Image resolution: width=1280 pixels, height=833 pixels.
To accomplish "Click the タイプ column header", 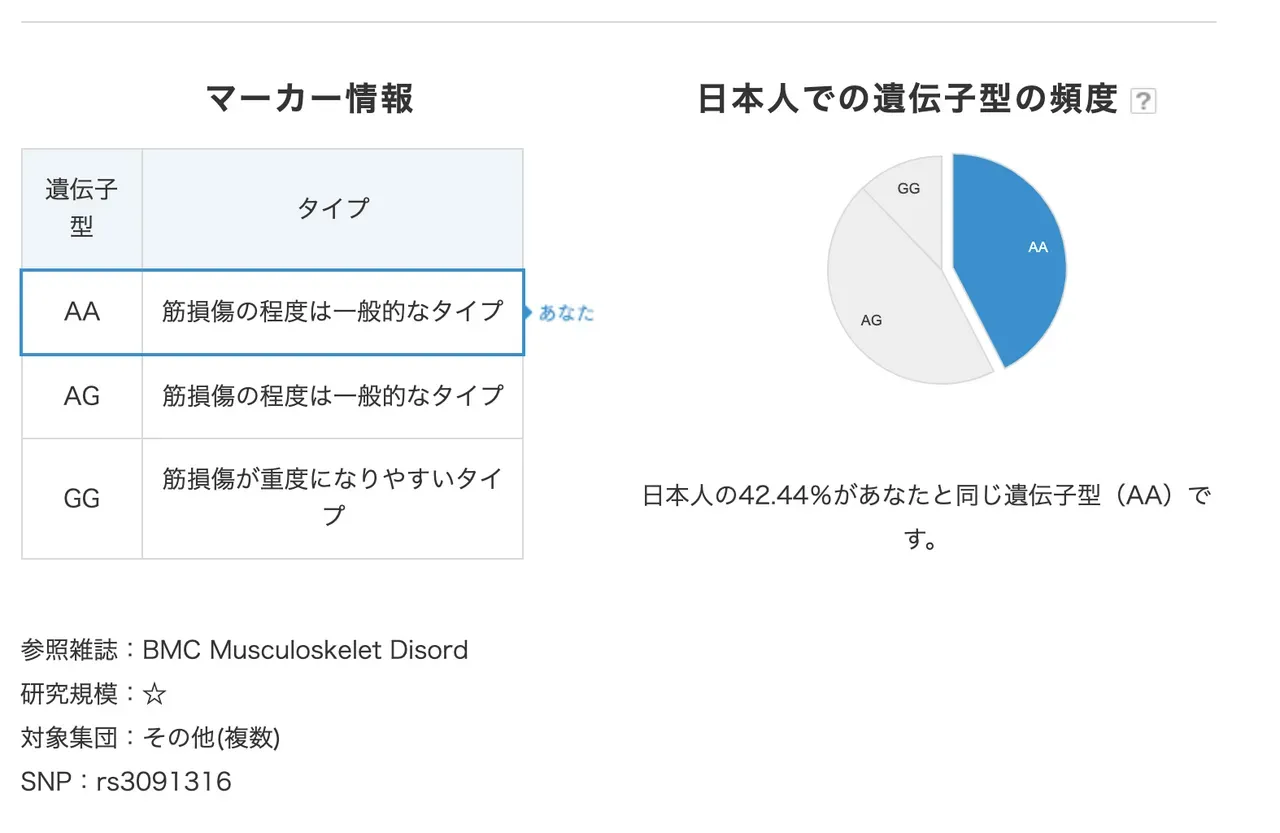I will (332, 208).
